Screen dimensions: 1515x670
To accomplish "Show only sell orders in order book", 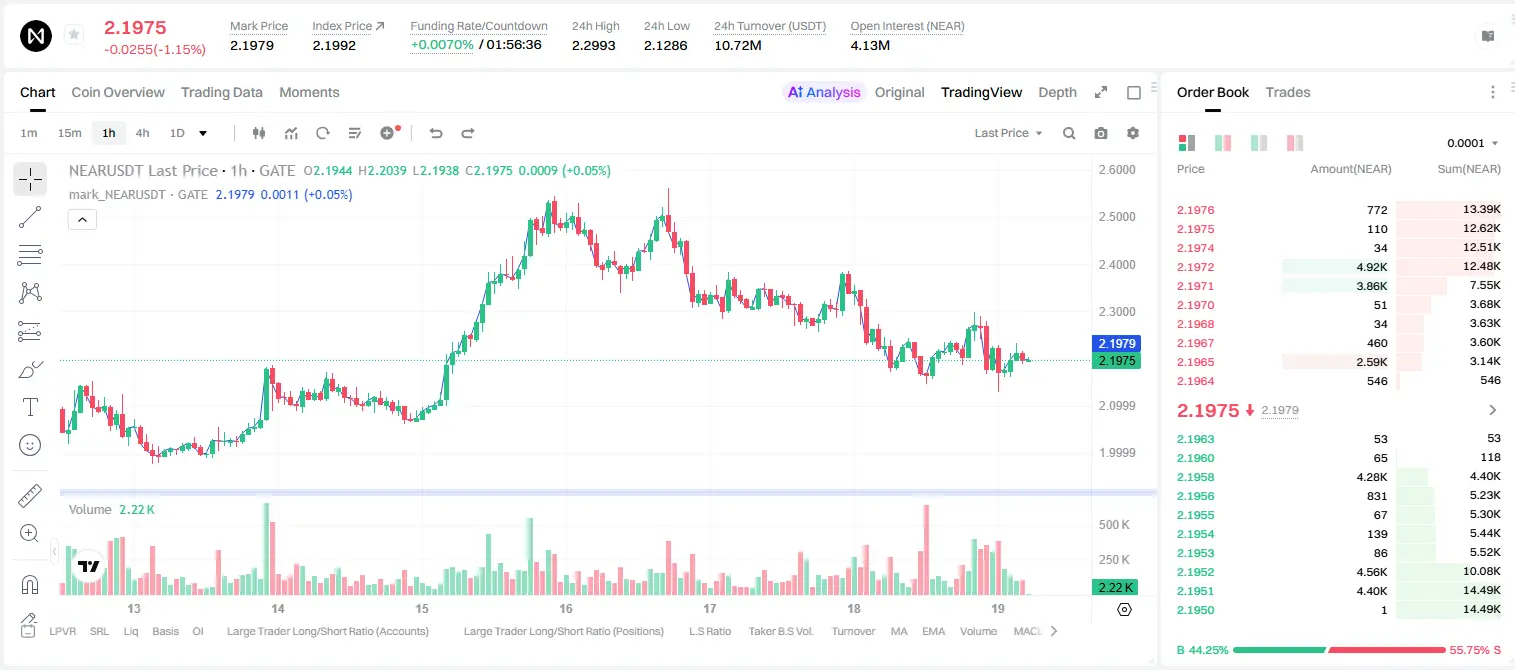I will coord(1295,143).
